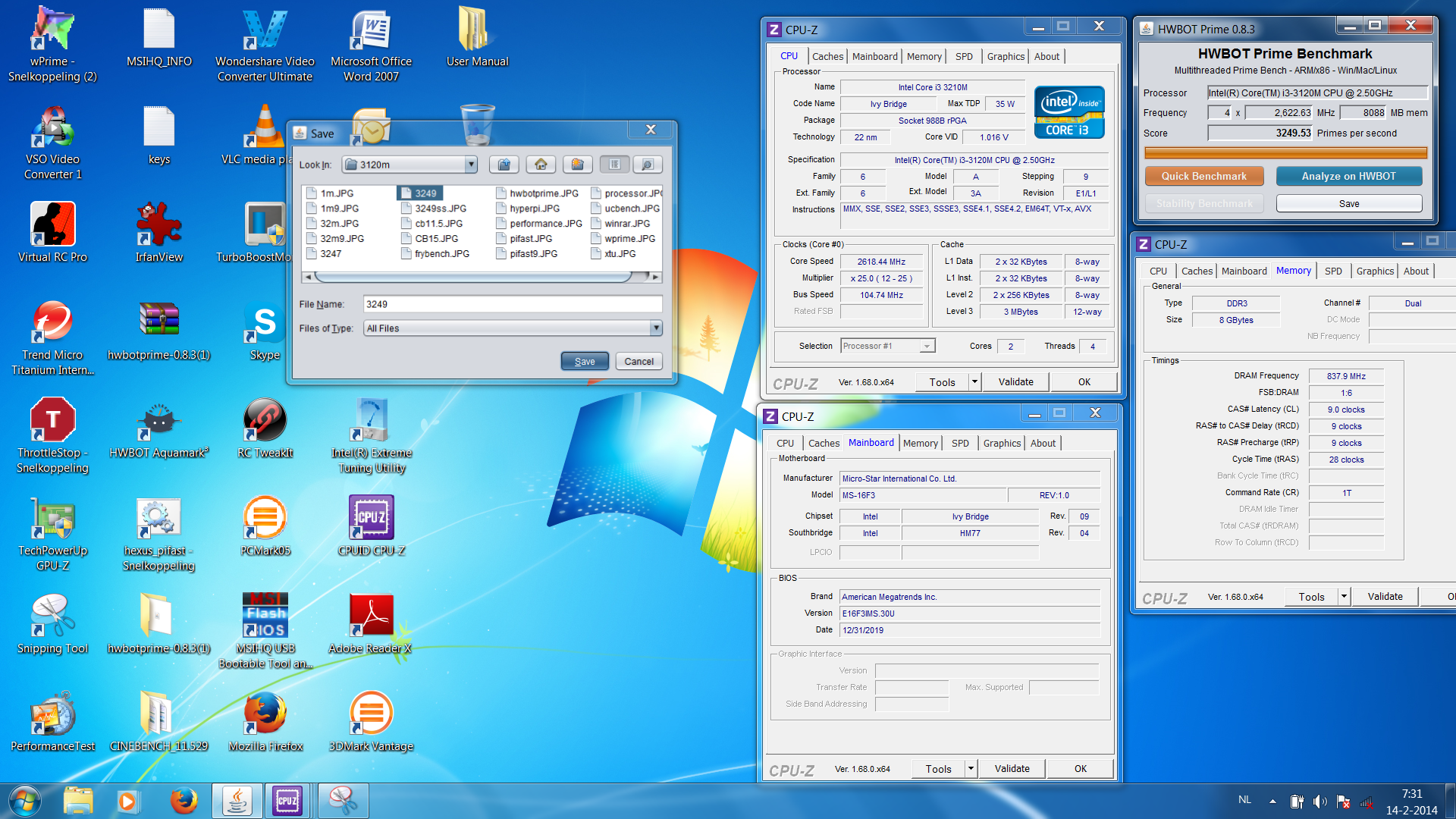
Task: Open Graphics tab in top CPU-Z window
Action: click(x=1006, y=56)
